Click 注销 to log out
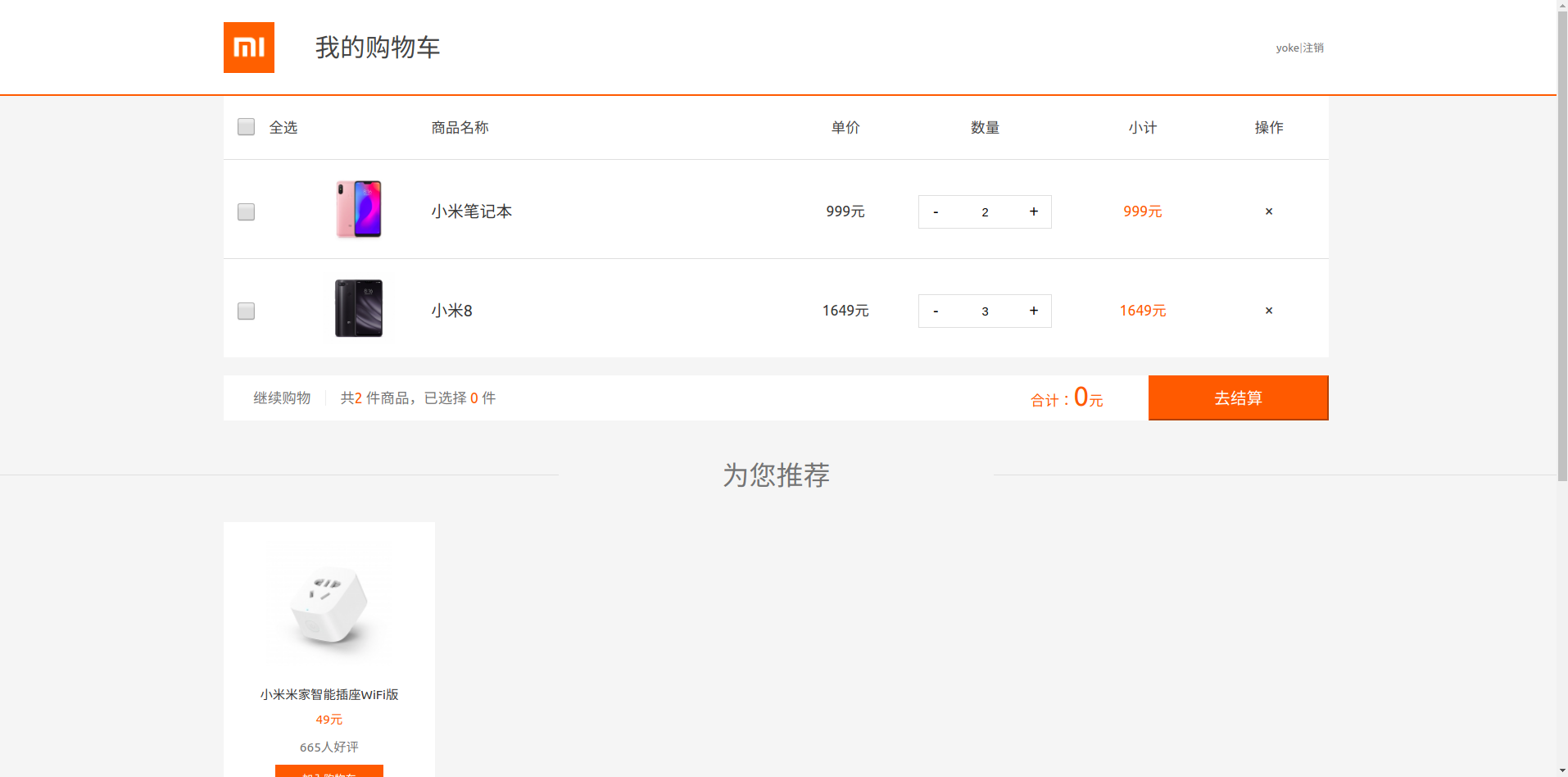The image size is (1568, 777). (1313, 48)
